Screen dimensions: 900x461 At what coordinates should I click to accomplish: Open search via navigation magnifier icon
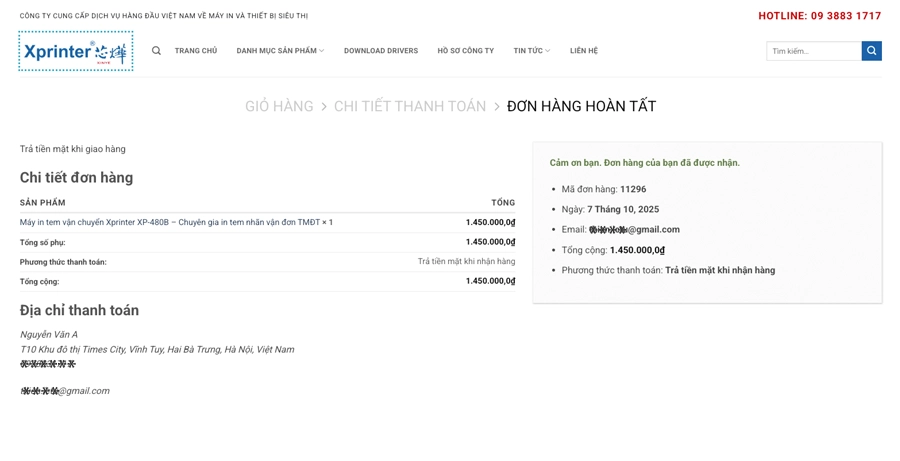pyautogui.click(x=156, y=51)
